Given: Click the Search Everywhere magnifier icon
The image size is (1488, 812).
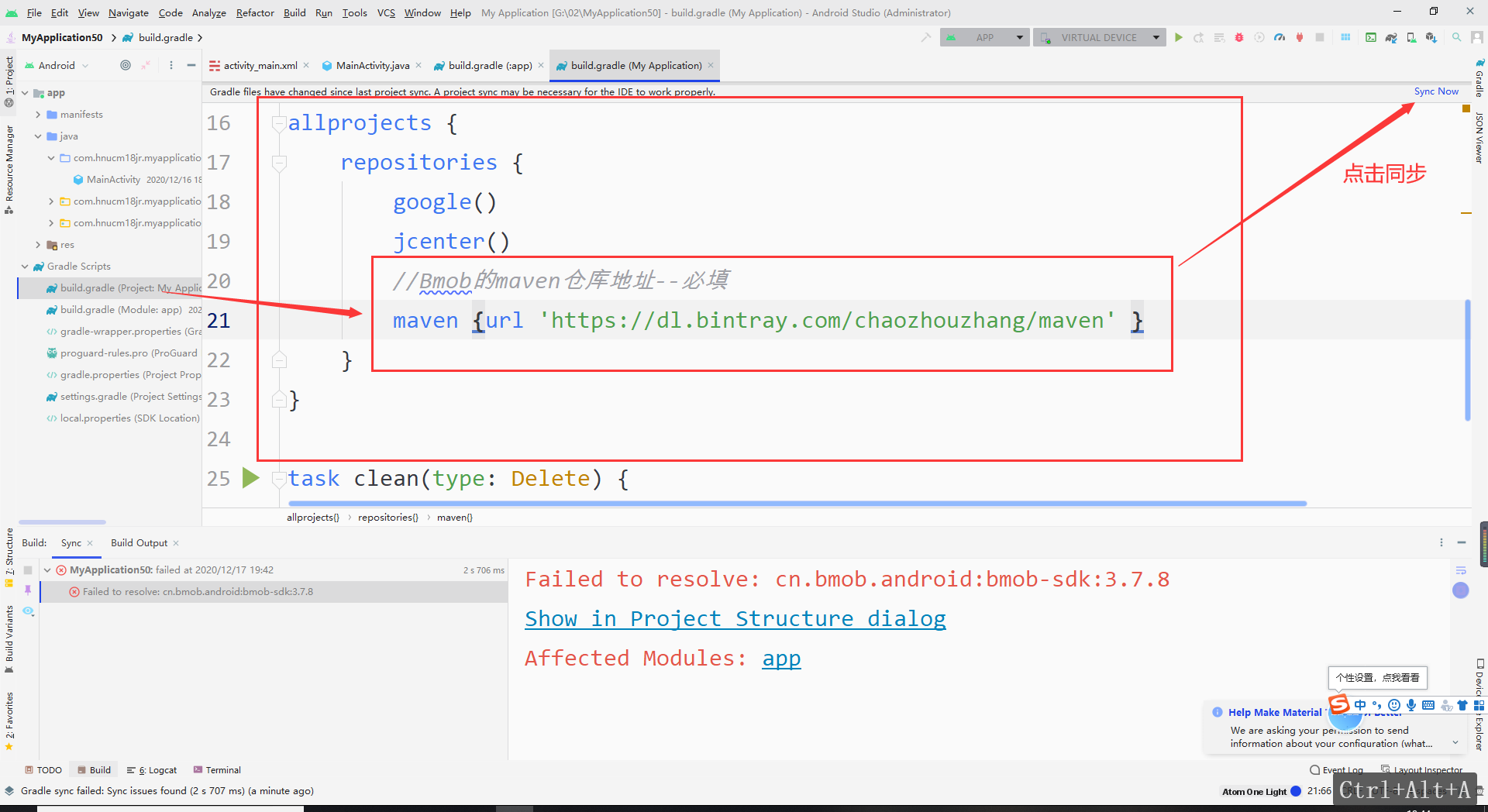Looking at the screenshot, I should (x=1457, y=37).
